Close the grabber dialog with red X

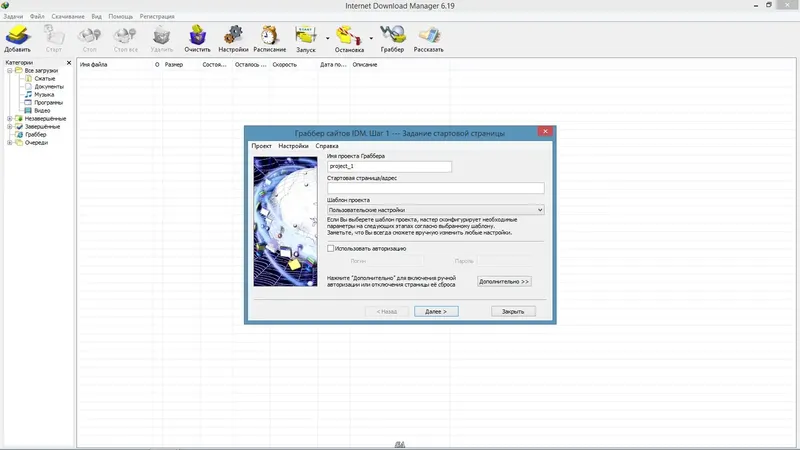tap(545, 132)
